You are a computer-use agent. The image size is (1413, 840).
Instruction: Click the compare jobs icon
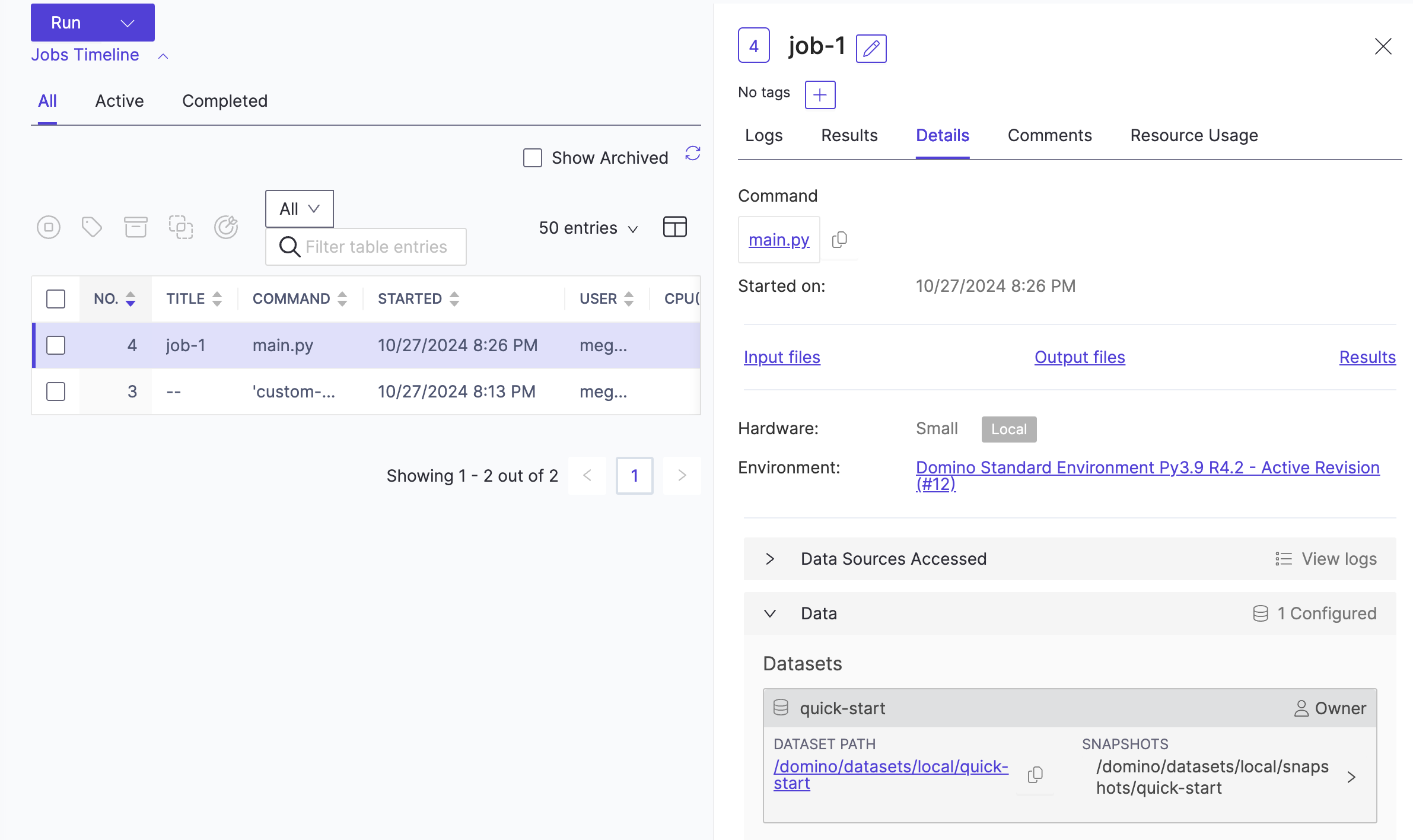pyautogui.click(x=181, y=227)
